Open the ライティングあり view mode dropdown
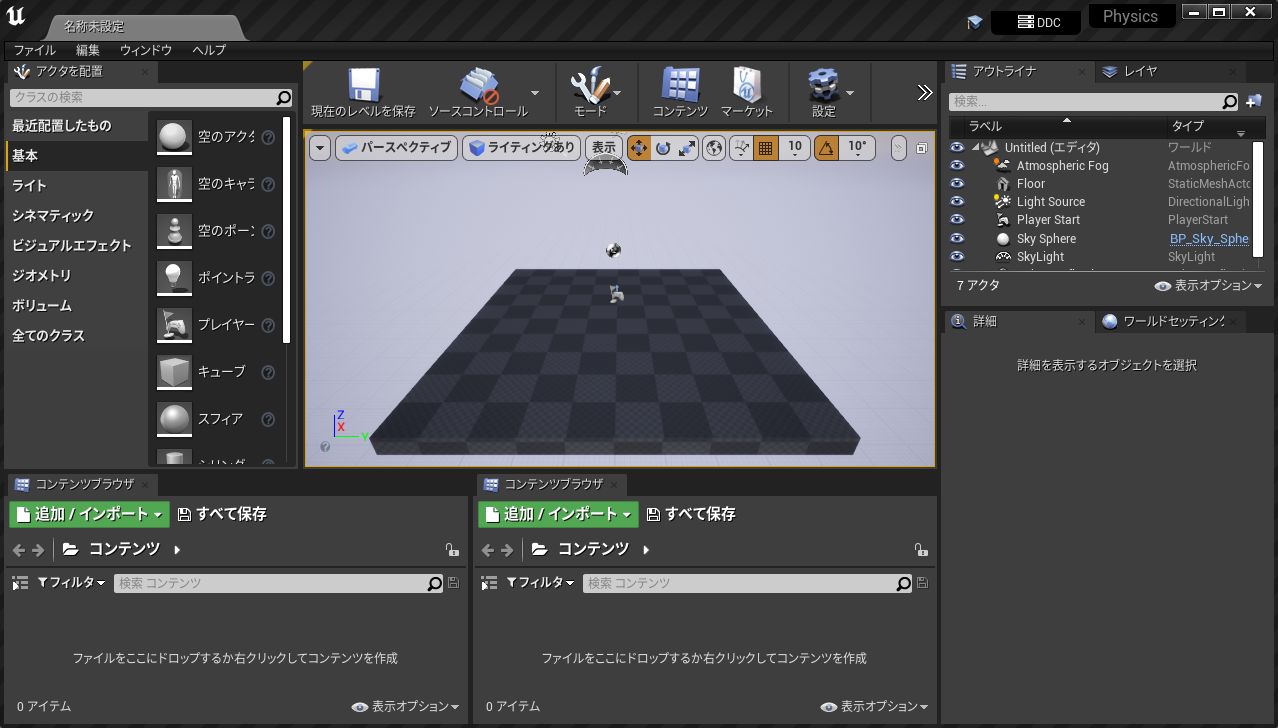Image resolution: width=1278 pixels, height=728 pixels. pyautogui.click(x=521, y=147)
